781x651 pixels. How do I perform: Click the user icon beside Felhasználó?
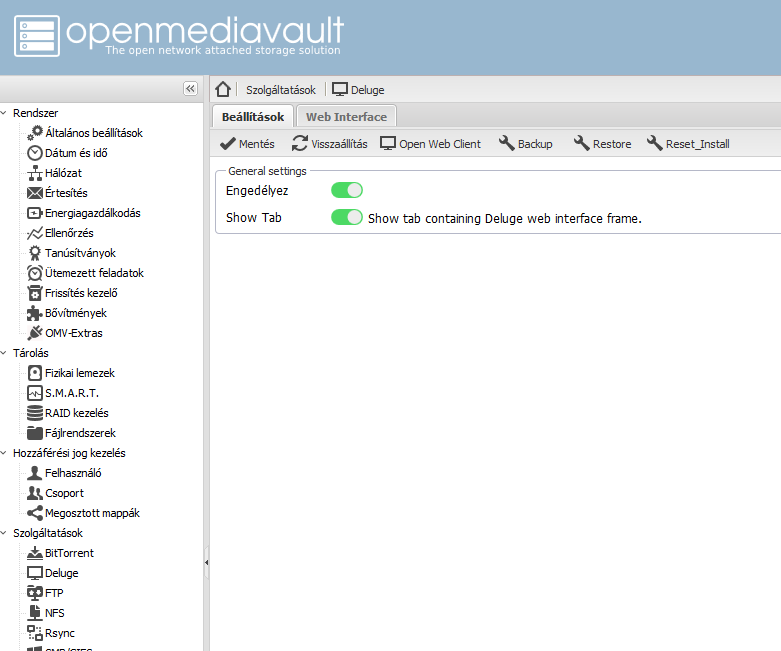pos(35,473)
